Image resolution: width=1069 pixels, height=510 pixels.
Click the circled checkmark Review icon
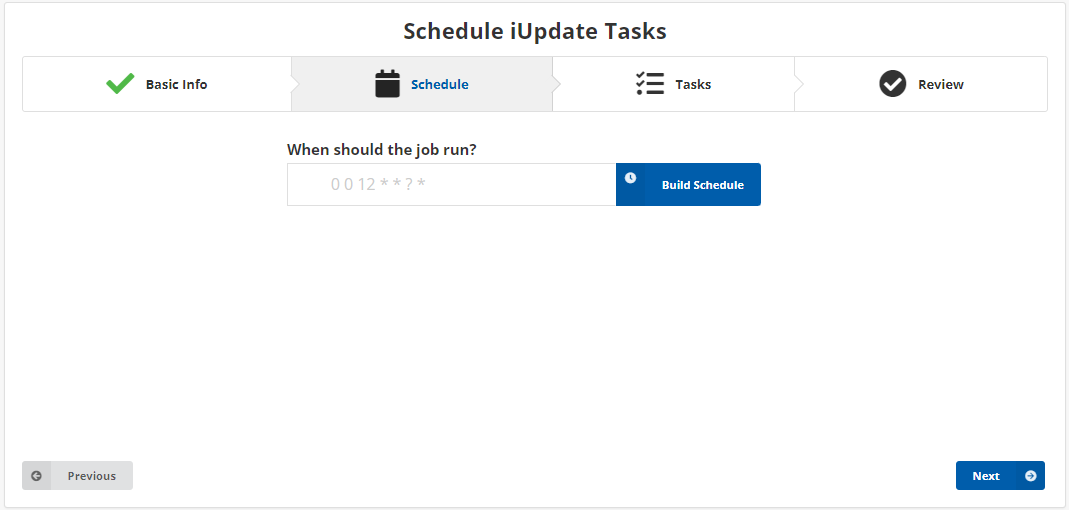892,84
